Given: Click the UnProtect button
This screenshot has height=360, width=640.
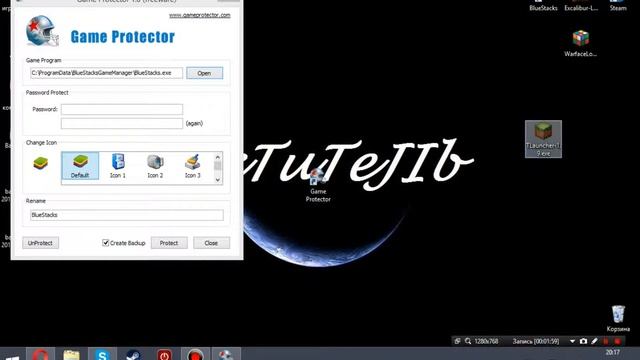Looking at the screenshot, I should coord(40,243).
